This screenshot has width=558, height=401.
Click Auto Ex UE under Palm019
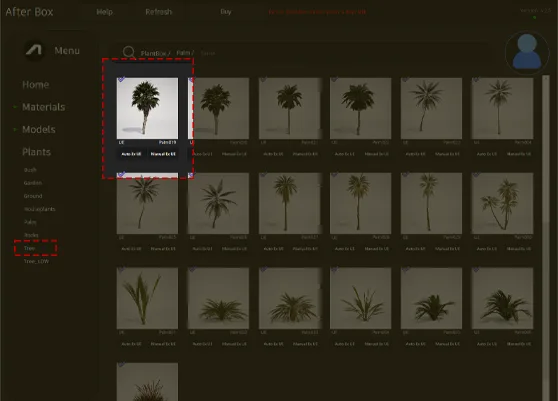pyautogui.click(x=131, y=154)
